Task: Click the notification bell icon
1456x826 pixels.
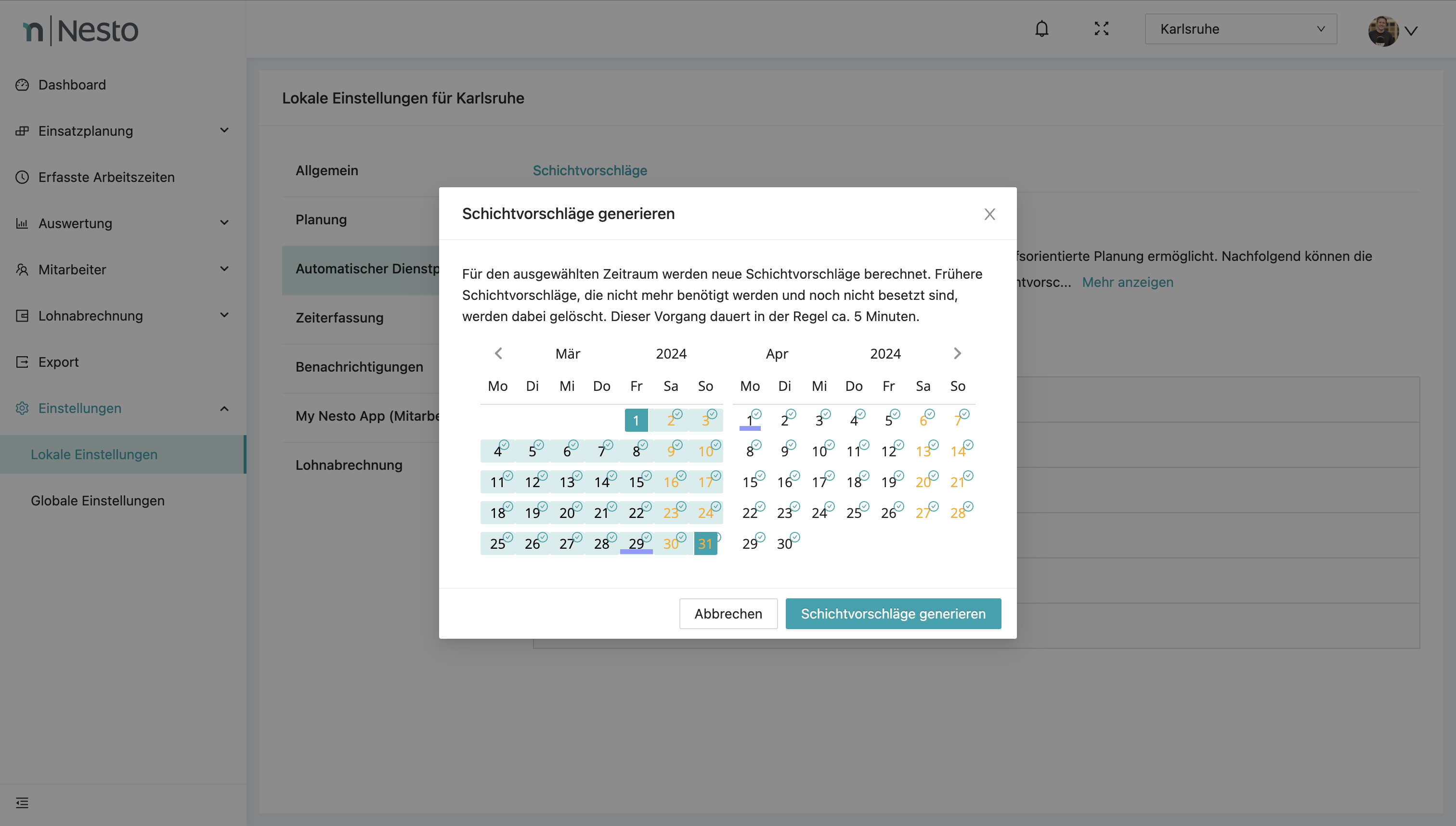Action: click(x=1041, y=29)
